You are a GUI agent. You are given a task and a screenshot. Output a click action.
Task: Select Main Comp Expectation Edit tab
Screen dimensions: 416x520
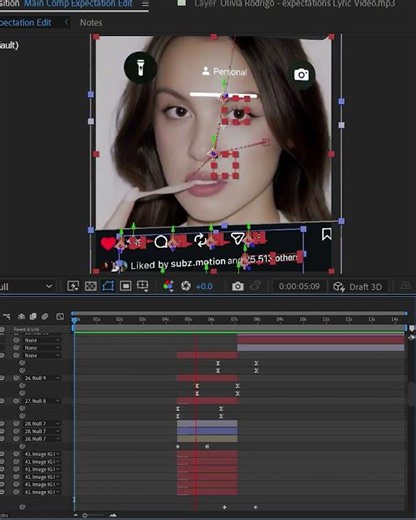click(78, 4)
